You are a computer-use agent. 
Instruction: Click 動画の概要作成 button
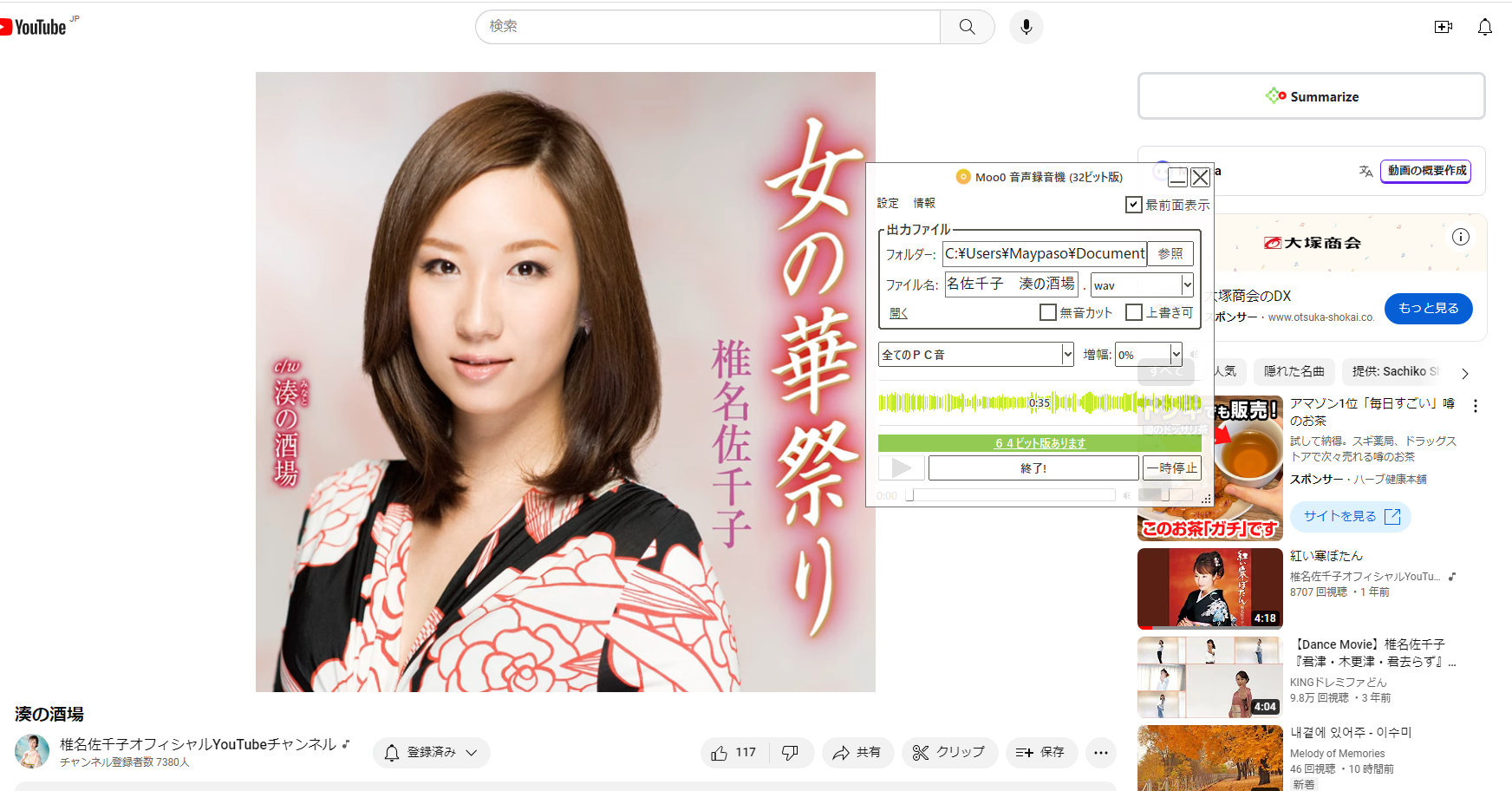[x=1427, y=171]
